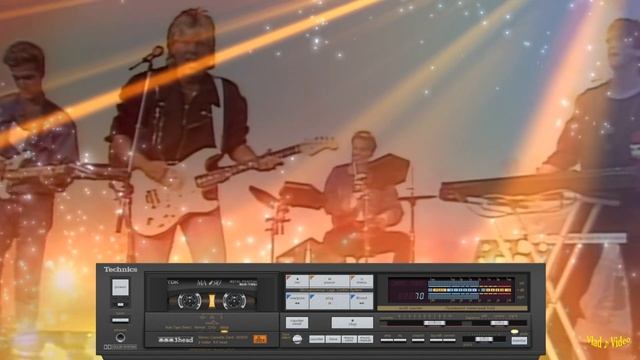Toggle the timer switch below the power button
The width and height of the screenshot is (640, 360).
(120, 320)
